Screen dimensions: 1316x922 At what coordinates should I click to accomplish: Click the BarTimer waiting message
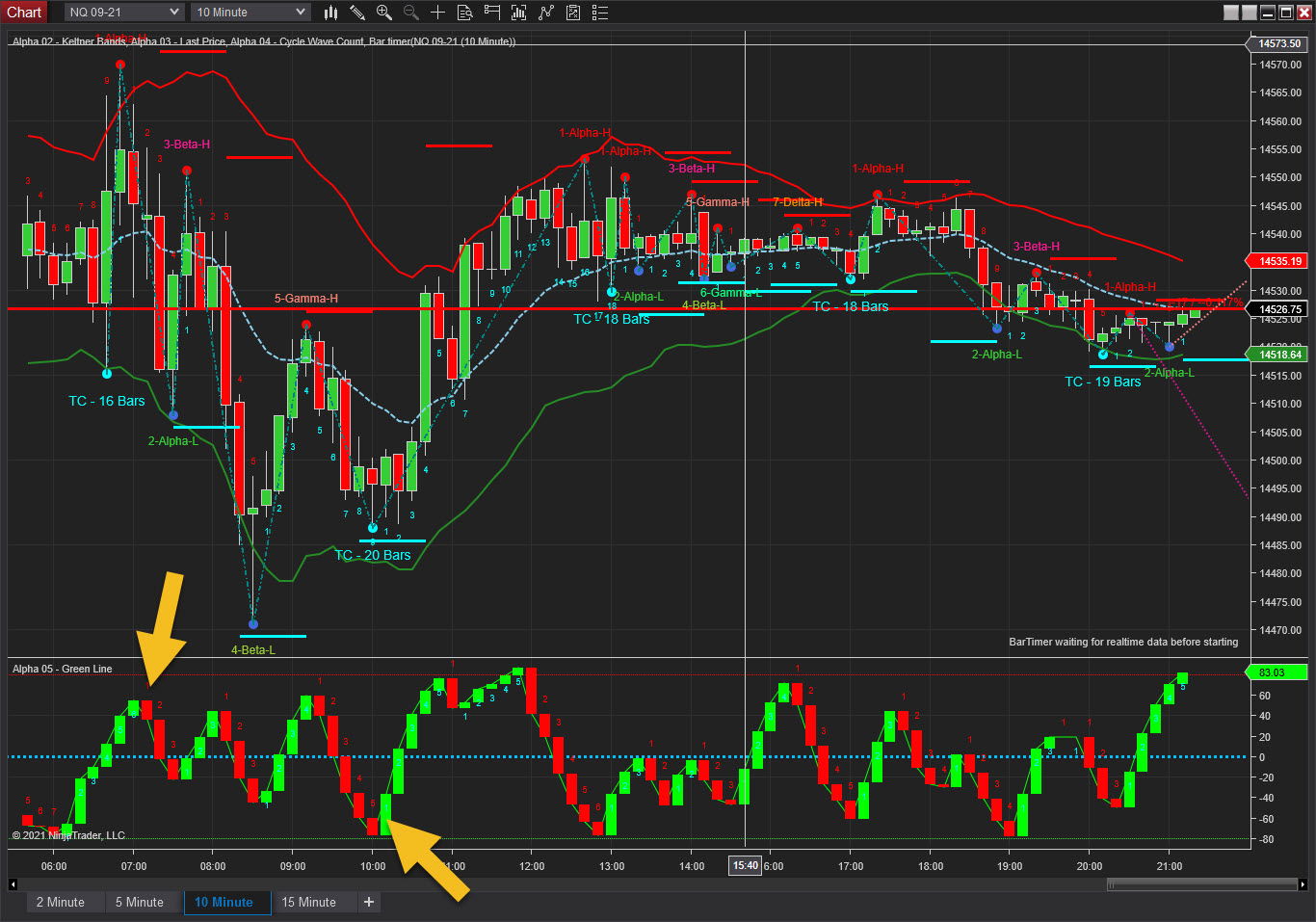pyautogui.click(x=1123, y=642)
